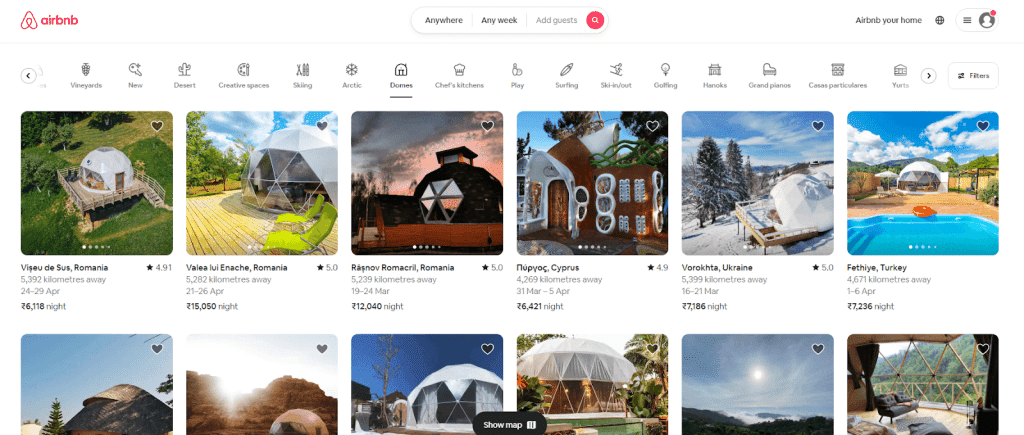Select the Play category

tap(517, 76)
